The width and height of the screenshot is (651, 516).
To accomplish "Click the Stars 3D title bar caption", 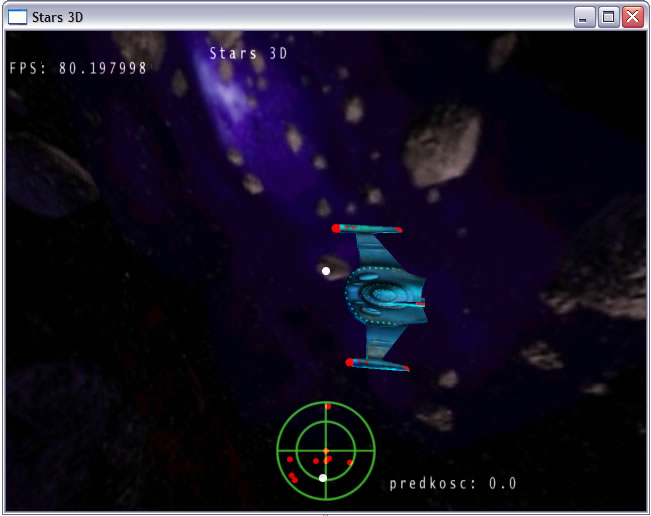I will tap(57, 17).
